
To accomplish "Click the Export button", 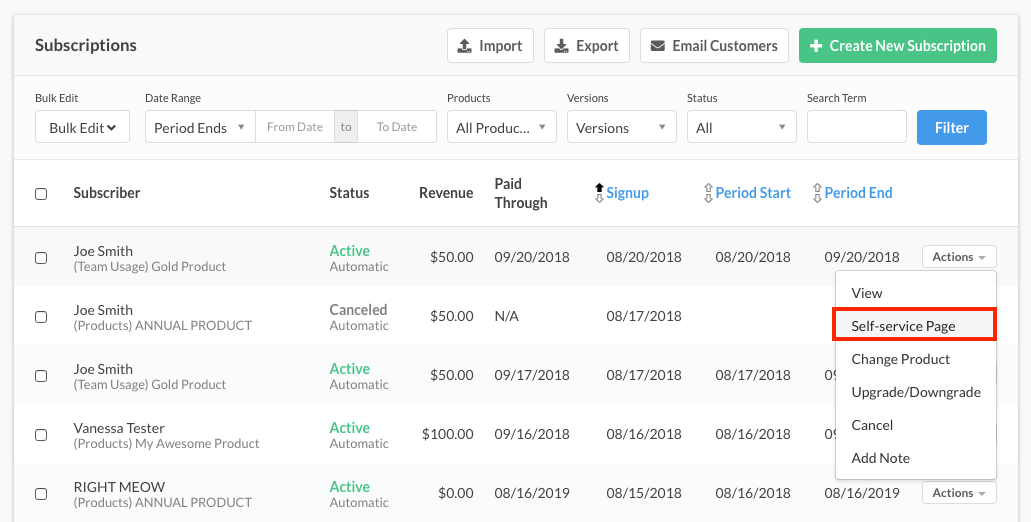I will pos(587,45).
